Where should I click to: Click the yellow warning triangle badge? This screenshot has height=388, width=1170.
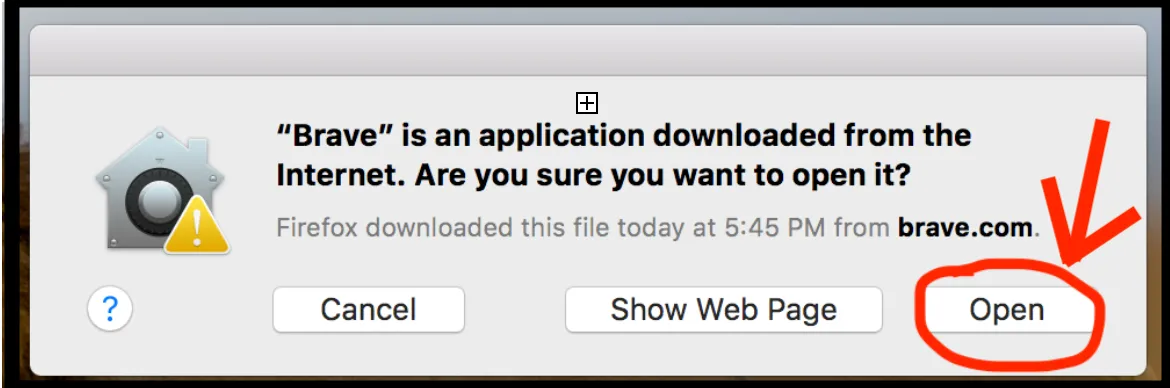196,226
